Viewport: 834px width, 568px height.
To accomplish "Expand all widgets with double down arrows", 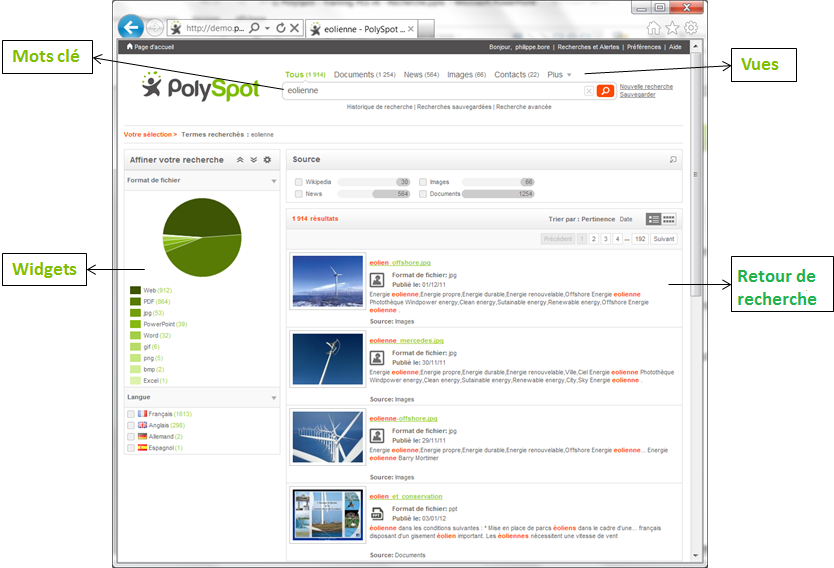I will 254,160.
